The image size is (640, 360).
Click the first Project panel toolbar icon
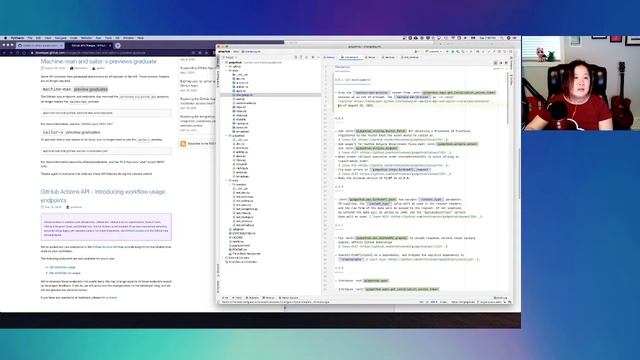pyautogui.click(x=296, y=58)
